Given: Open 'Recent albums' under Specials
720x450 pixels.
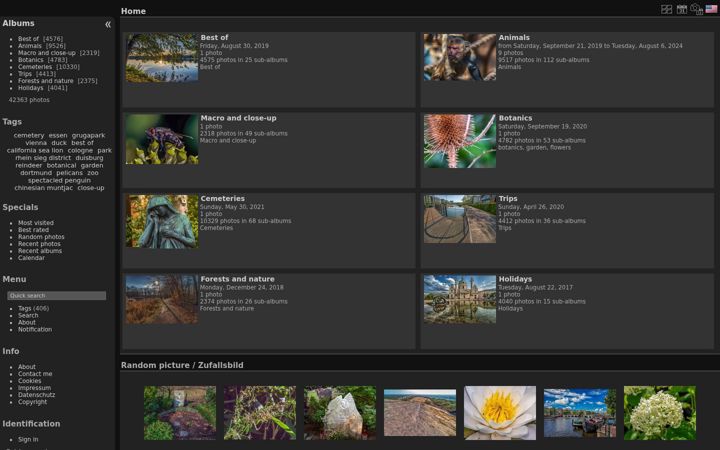Looking at the screenshot, I should tap(40, 251).
